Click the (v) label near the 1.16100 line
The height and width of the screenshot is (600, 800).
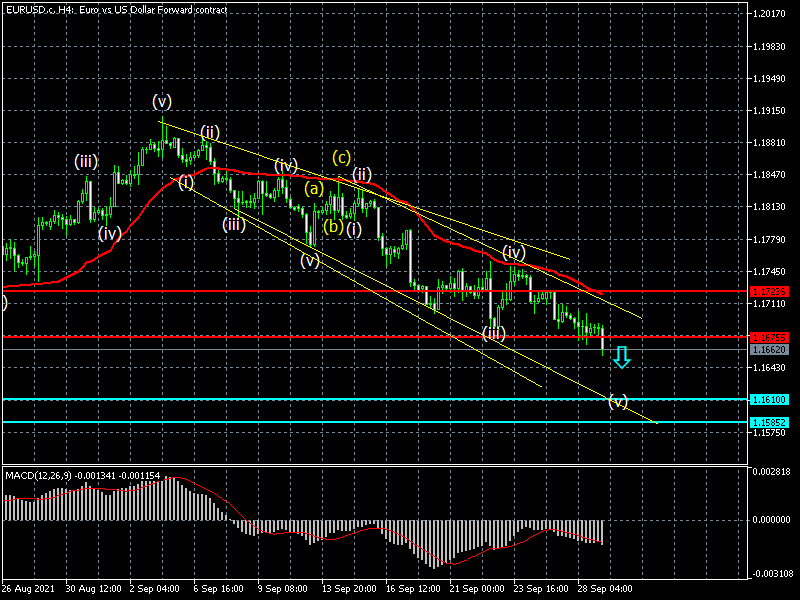pyautogui.click(x=618, y=402)
